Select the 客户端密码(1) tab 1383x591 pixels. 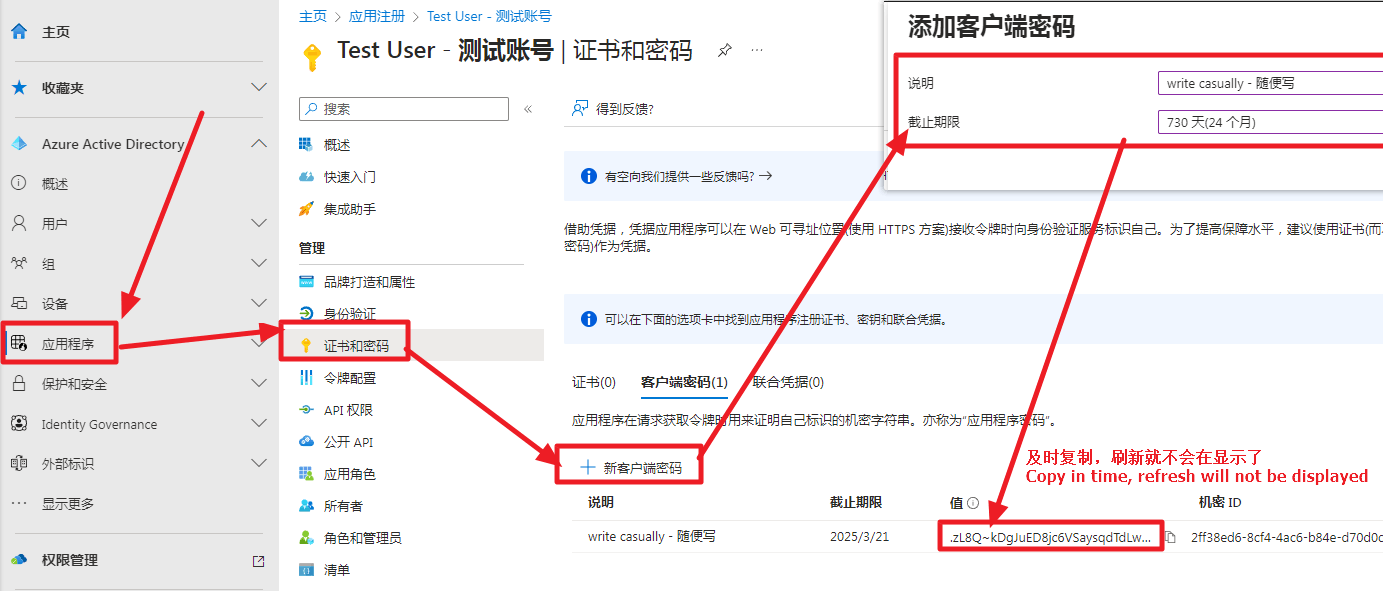pyautogui.click(x=684, y=382)
